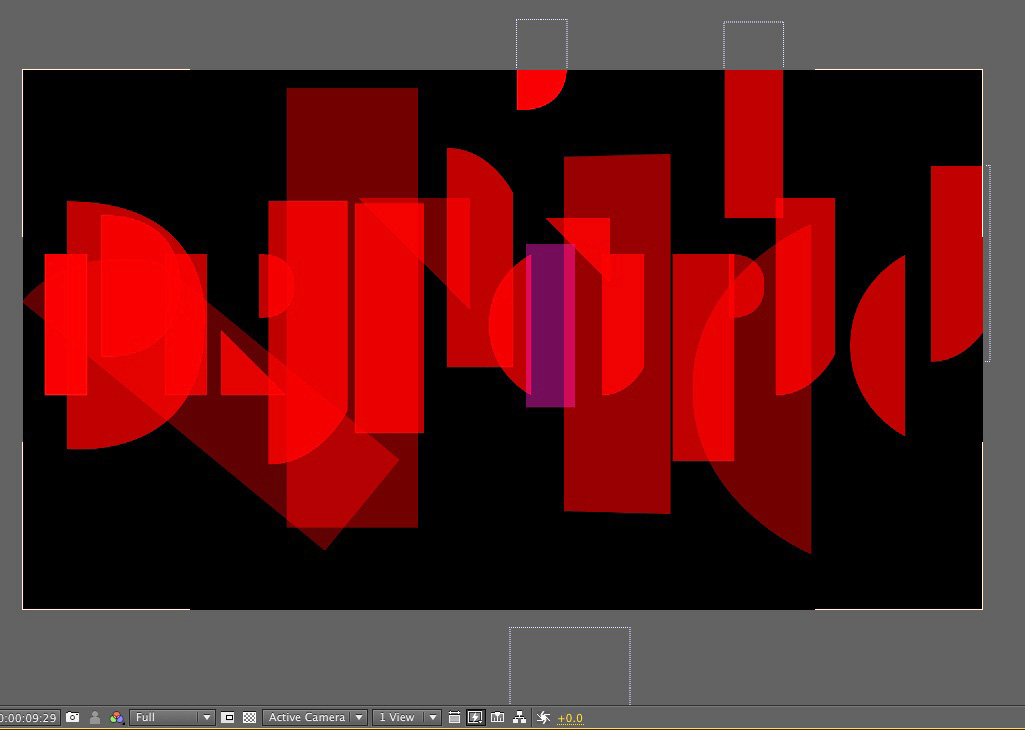The height and width of the screenshot is (730, 1025).
Task: Open the Full resolution dropdown
Action: tap(172, 718)
